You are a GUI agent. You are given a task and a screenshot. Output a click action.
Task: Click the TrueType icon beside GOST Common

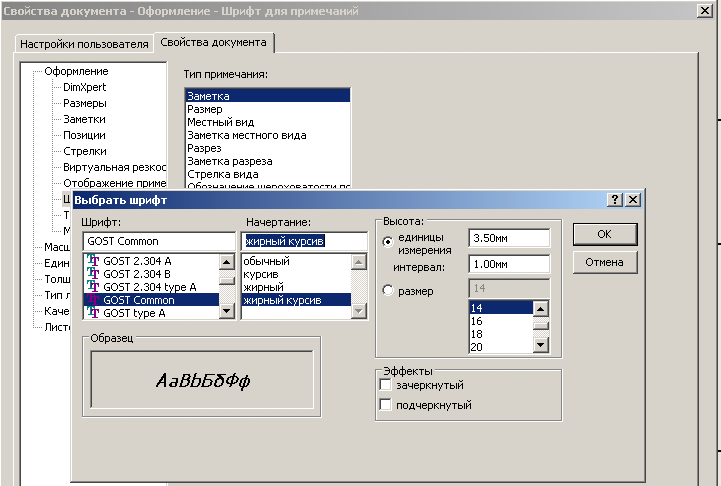93,300
